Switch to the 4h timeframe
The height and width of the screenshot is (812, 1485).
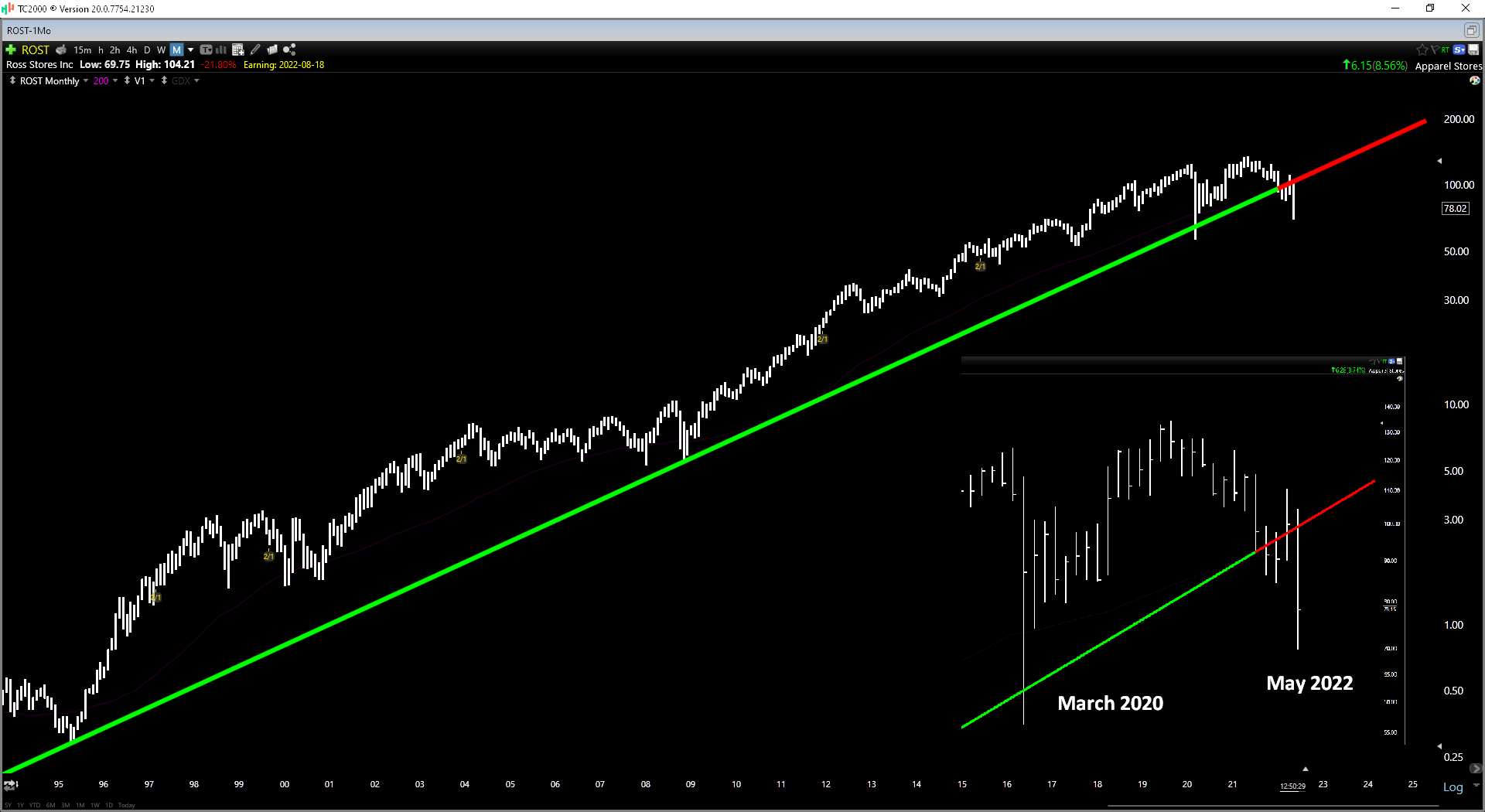point(131,49)
